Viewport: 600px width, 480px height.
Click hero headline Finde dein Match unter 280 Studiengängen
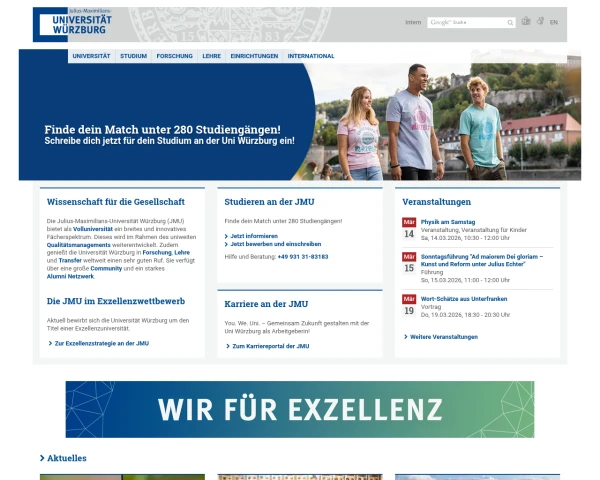162,129
